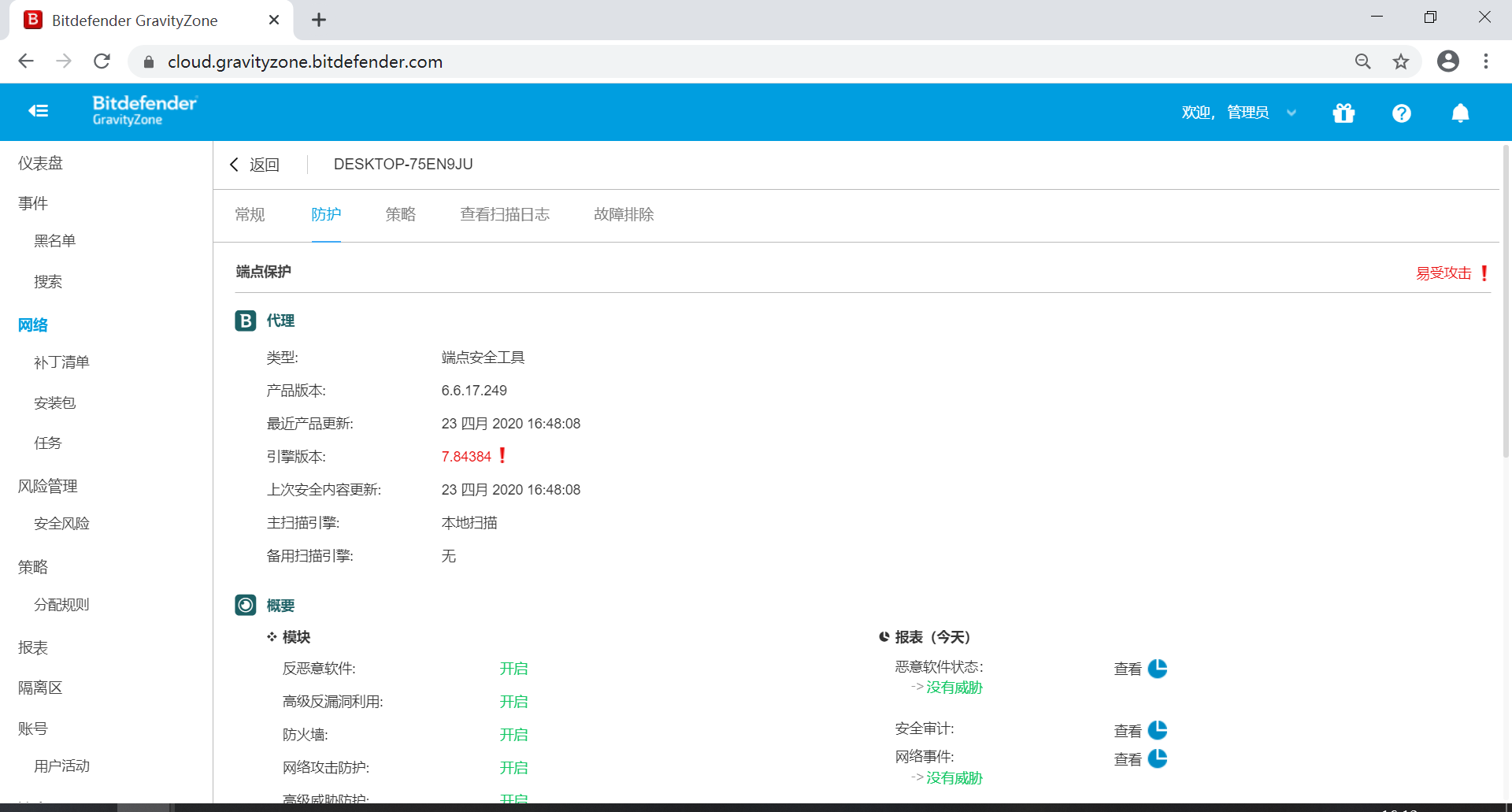The image size is (1512, 812).
Task: Go back in browser history
Action: 26,61
